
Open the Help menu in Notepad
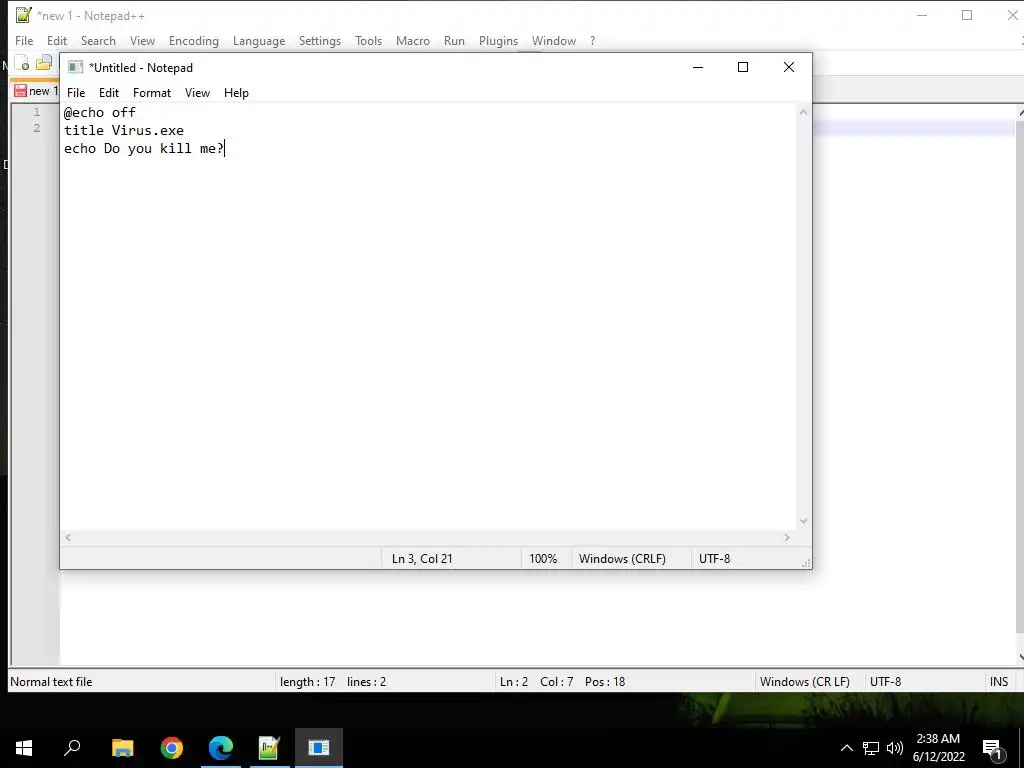[x=236, y=93]
